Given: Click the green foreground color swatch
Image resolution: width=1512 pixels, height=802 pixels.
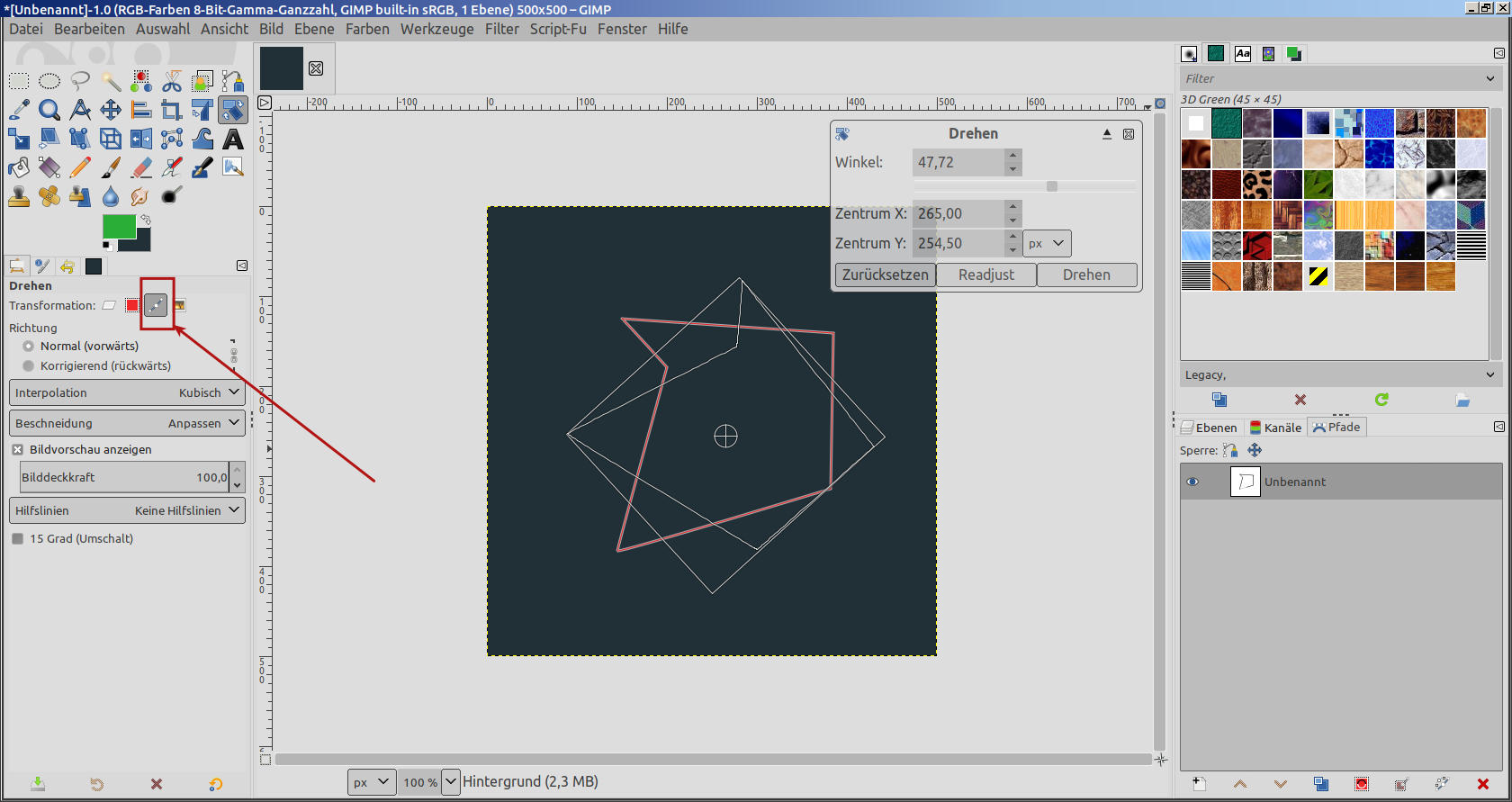Looking at the screenshot, I should (x=118, y=226).
